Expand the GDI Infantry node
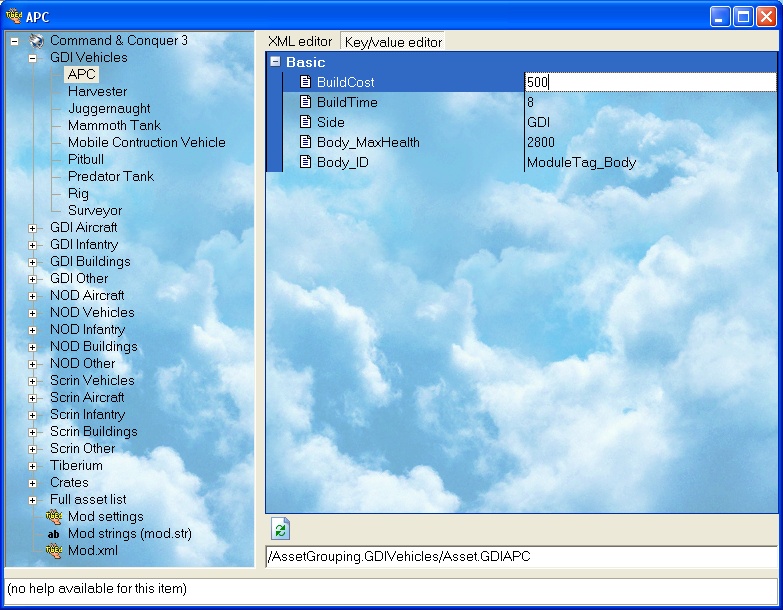This screenshot has width=783, height=610. [32, 246]
